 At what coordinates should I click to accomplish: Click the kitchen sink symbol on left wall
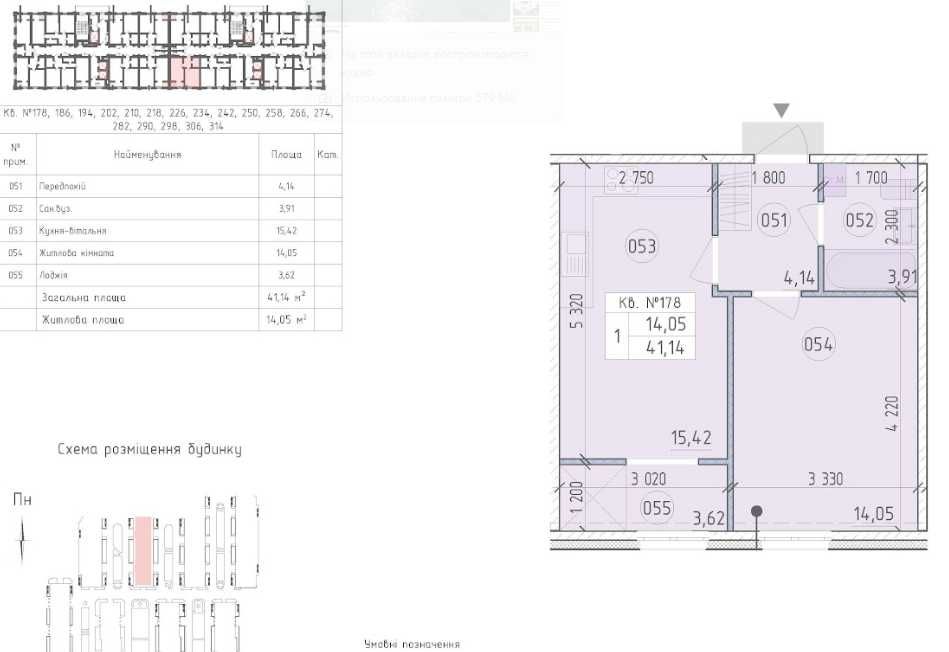coord(574,253)
